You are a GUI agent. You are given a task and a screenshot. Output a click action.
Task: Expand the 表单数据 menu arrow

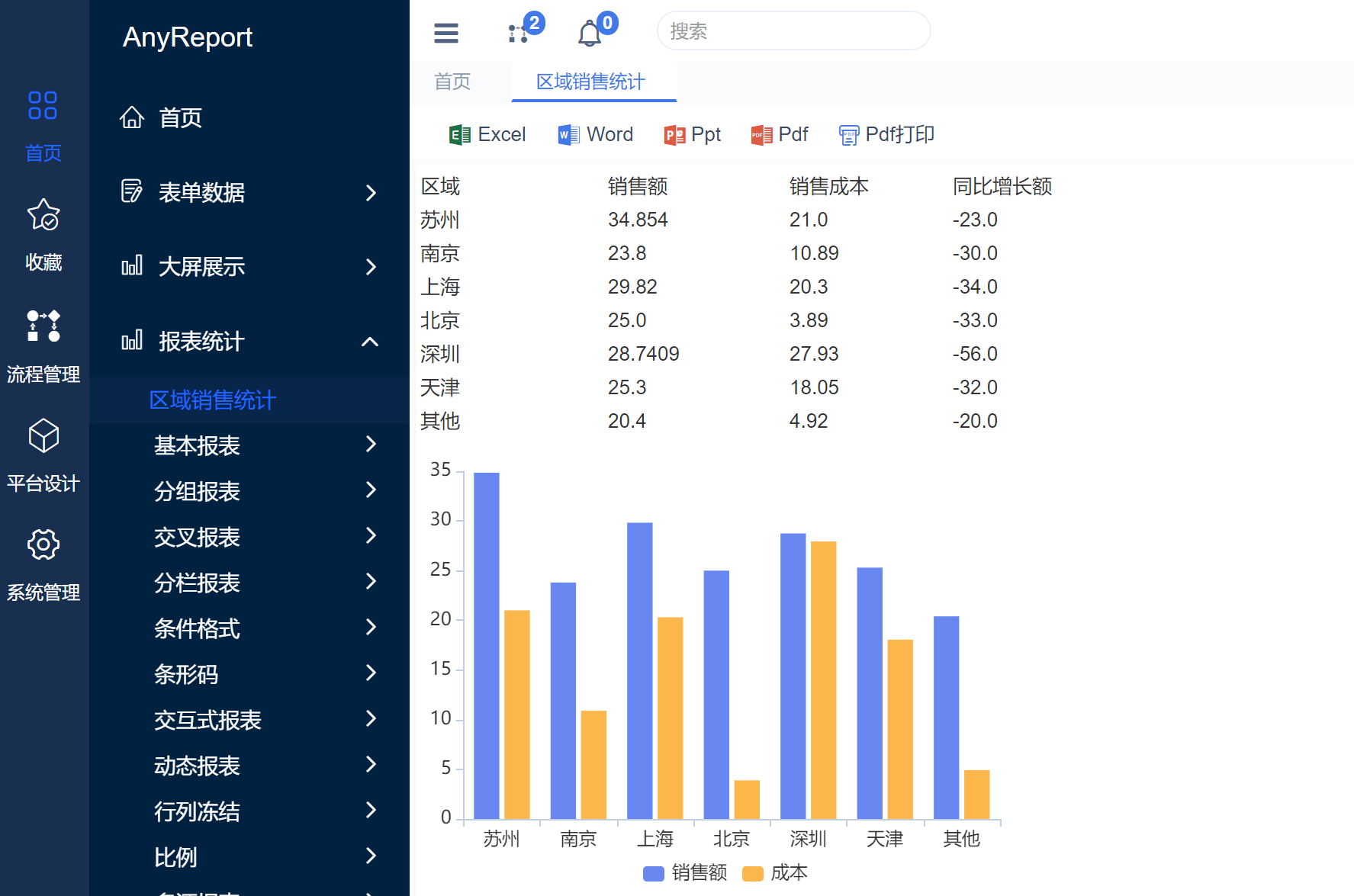tap(371, 192)
